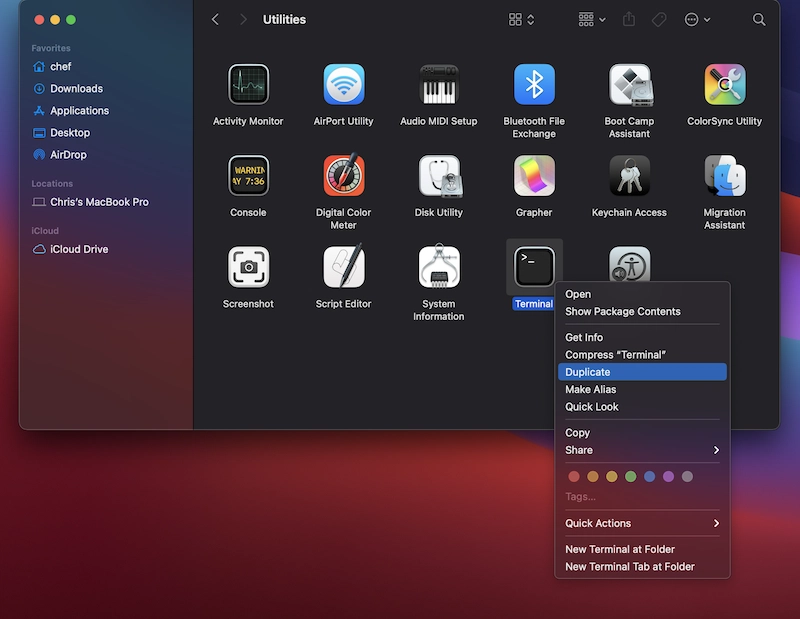The width and height of the screenshot is (800, 619).
Task: Select Duplicate in the context menu
Action: pyautogui.click(x=642, y=372)
